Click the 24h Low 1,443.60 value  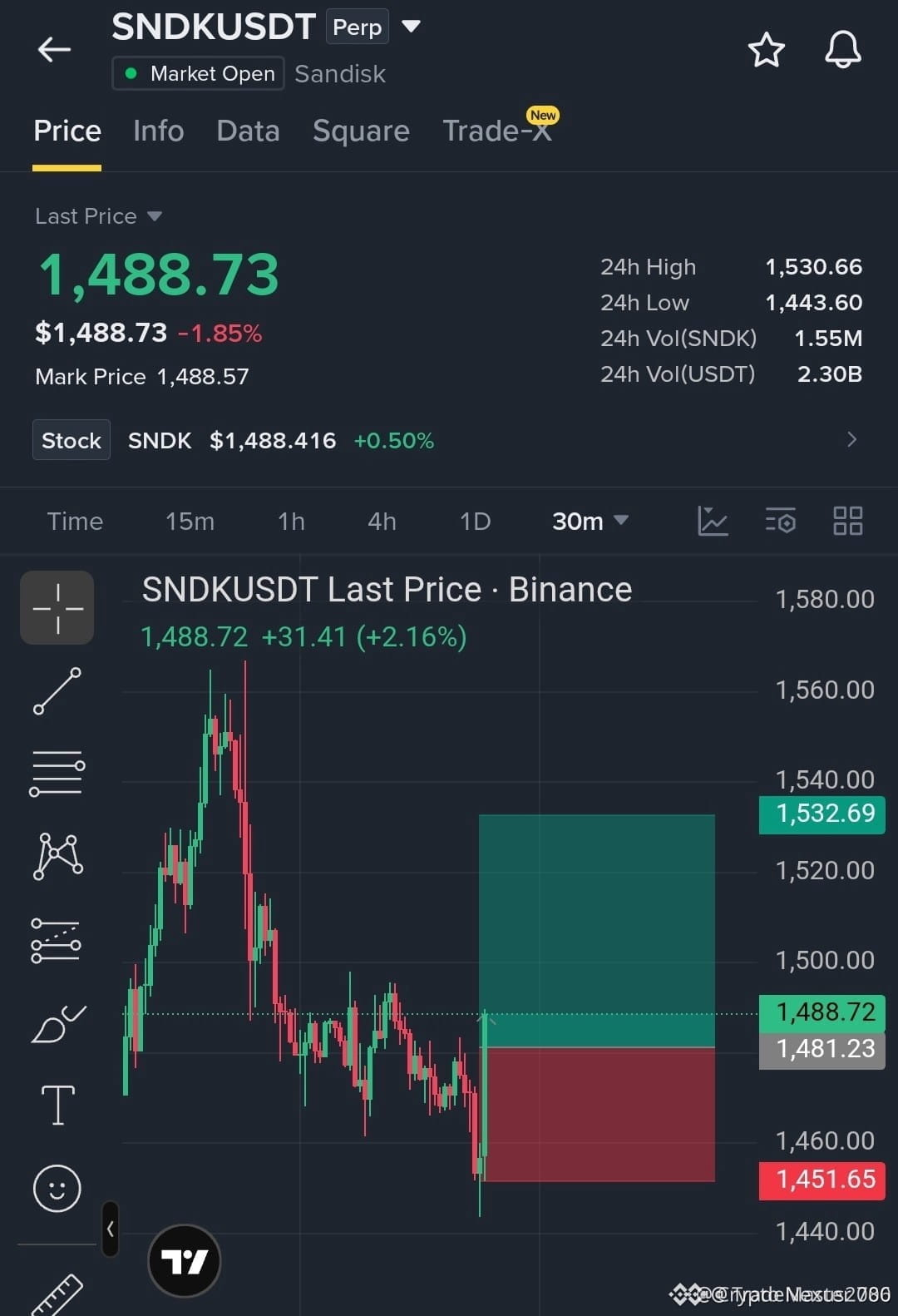(x=814, y=303)
